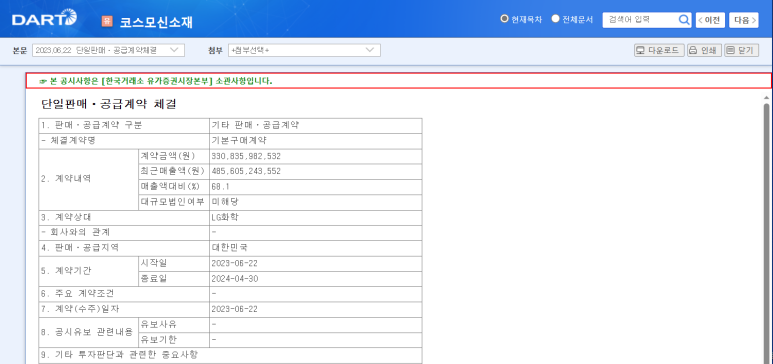Viewport: 773px width, 364px height.
Task: Click the value 미해당
Action: tap(225, 202)
